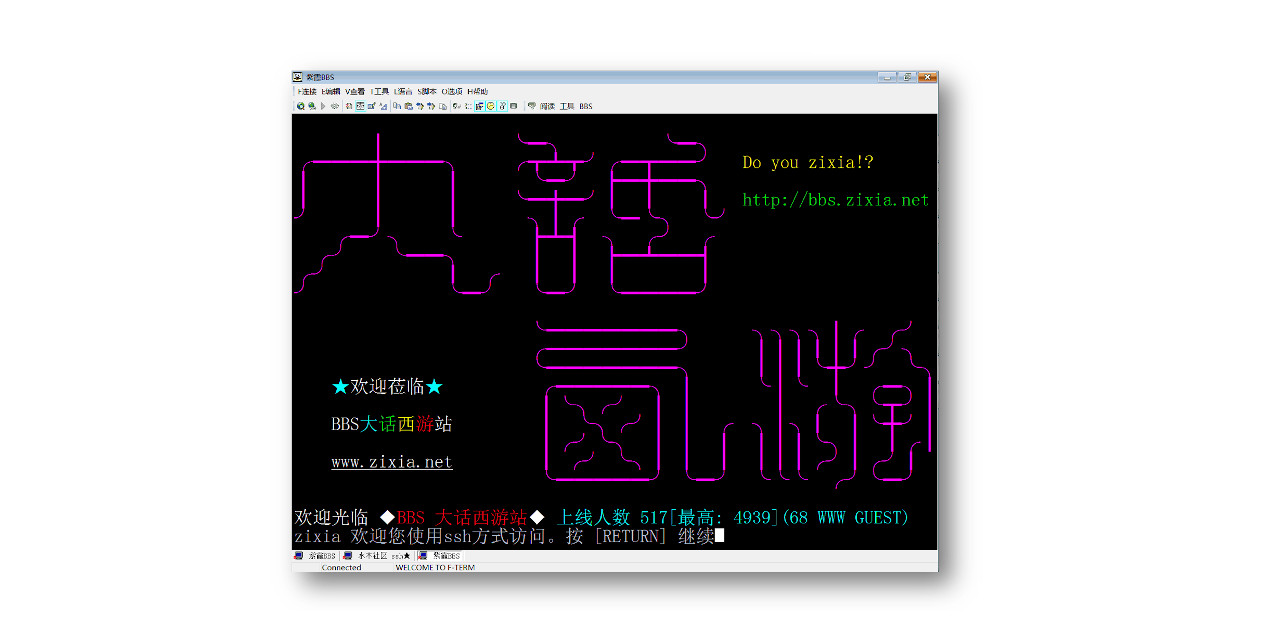Click the colorful BBS大话西游站 text

[392, 424]
